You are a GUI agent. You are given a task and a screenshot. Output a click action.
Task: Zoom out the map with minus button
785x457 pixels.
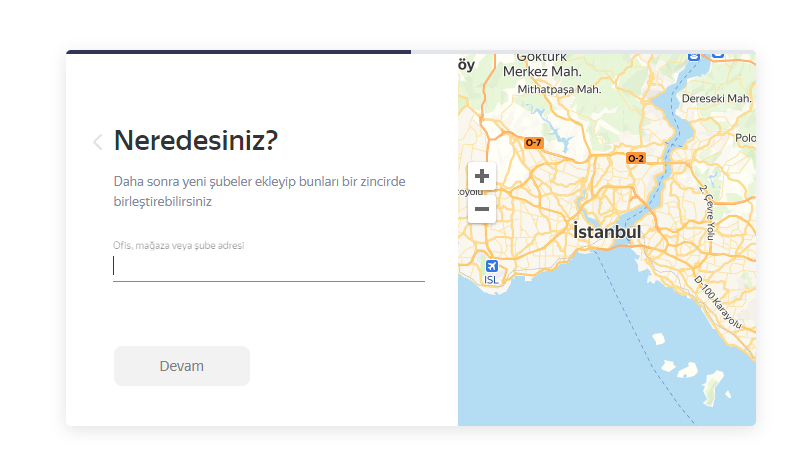(482, 209)
